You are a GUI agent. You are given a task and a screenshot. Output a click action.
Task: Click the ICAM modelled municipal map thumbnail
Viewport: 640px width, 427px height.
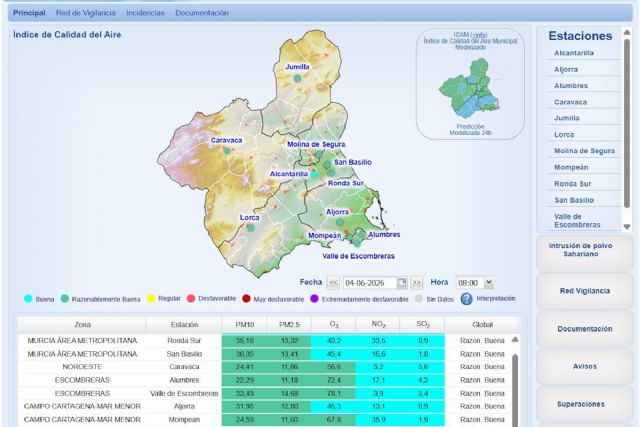click(x=469, y=88)
